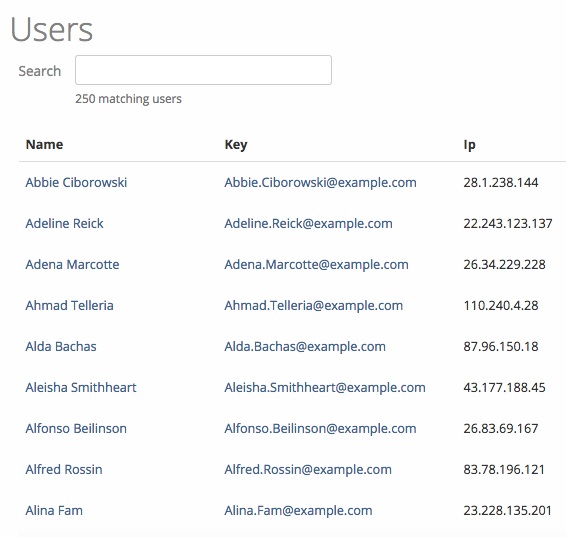Open the Alfred Rossin name link
The width and height of the screenshot is (566, 537).
[64, 469]
